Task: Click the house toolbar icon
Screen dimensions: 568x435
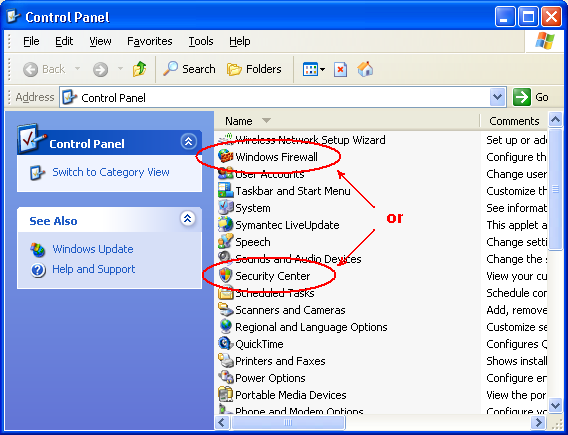Action: pos(365,69)
